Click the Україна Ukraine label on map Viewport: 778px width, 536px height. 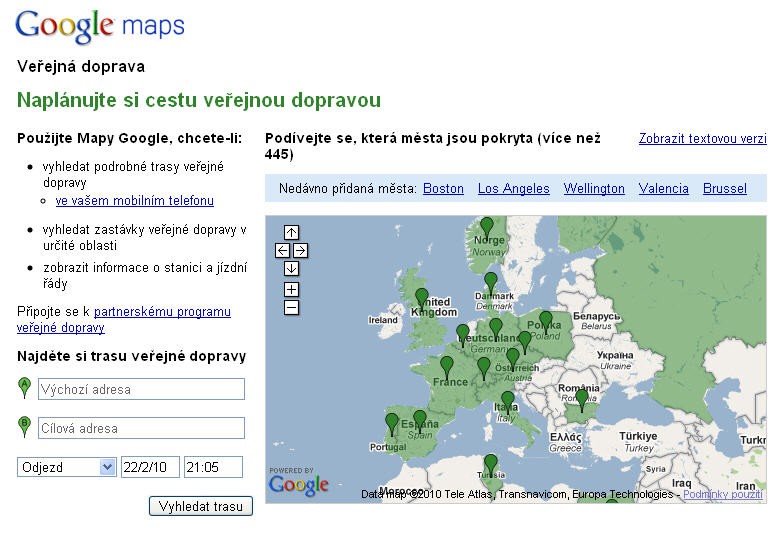pyautogui.click(x=615, y=360)
